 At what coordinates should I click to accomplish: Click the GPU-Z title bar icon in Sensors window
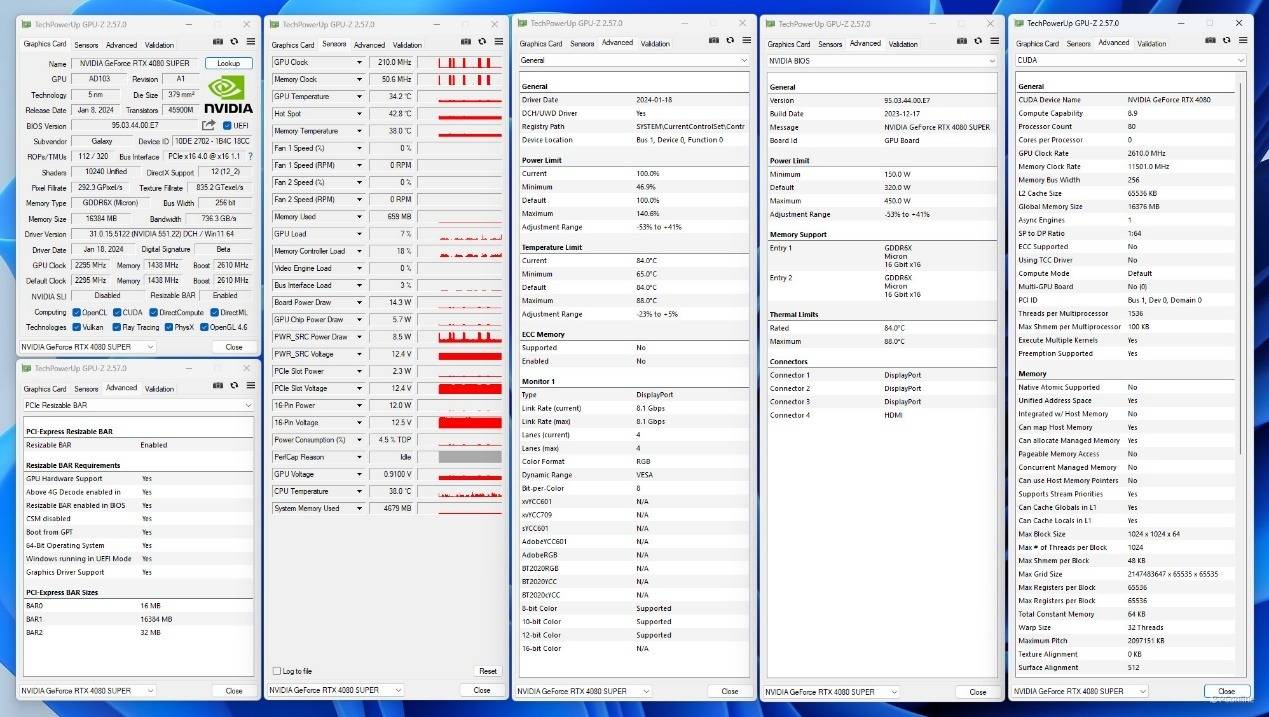[x=275, y=24]
